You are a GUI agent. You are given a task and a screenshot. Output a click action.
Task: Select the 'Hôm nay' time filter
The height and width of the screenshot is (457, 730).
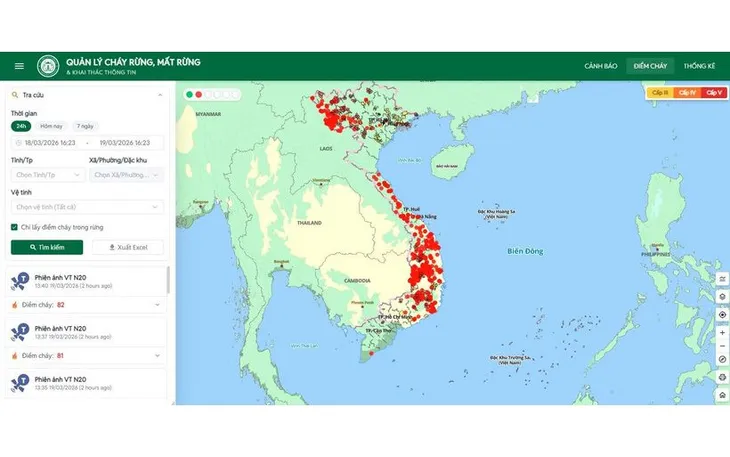[51, 127]
